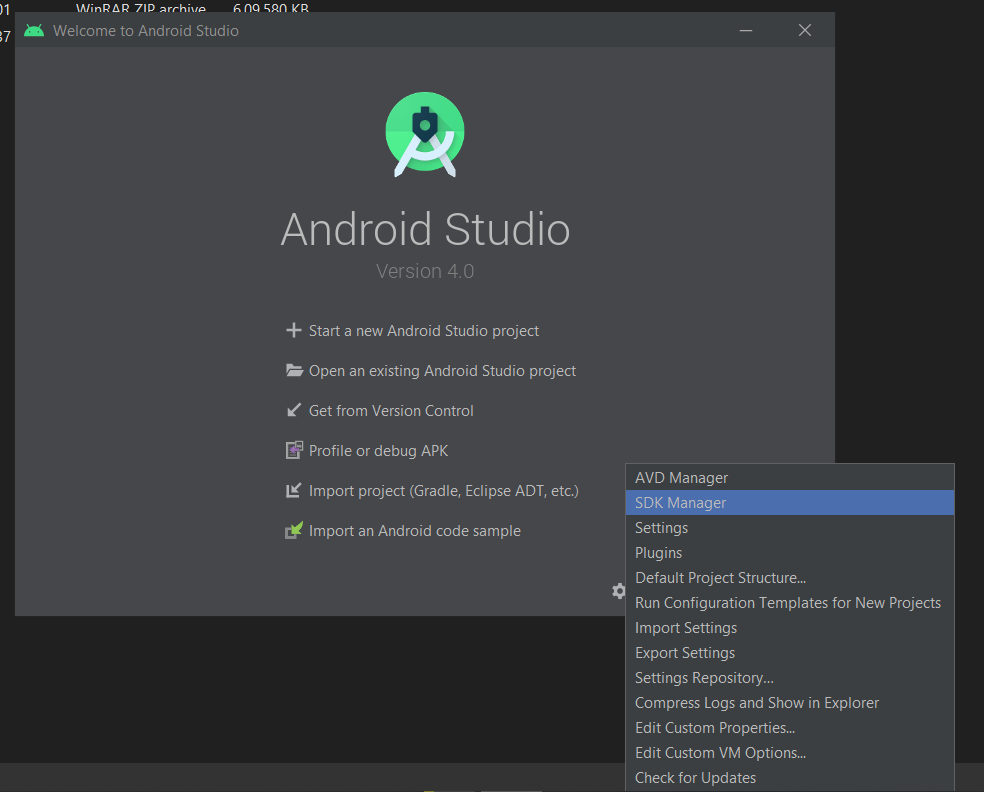Choose Import project (Gradle, Eclipse ADT, etc.)
This screenshot has width=984, height=792.
(x=444, y=491)
